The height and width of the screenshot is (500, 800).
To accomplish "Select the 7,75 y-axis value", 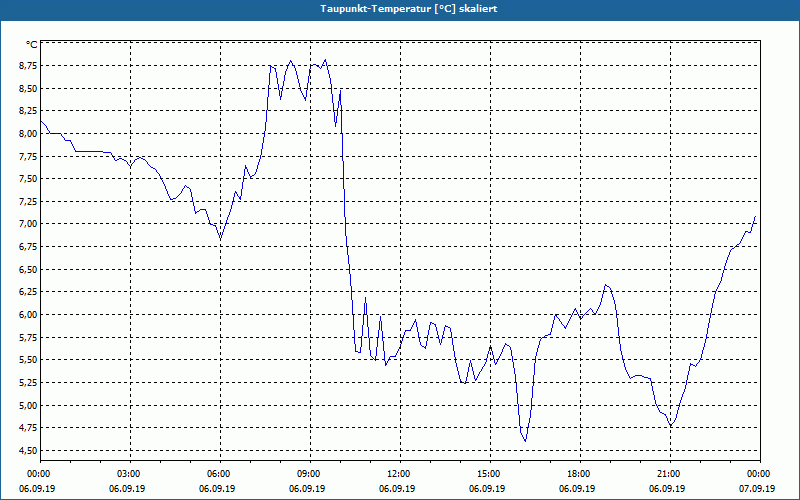I will click(x=28, y=156).
